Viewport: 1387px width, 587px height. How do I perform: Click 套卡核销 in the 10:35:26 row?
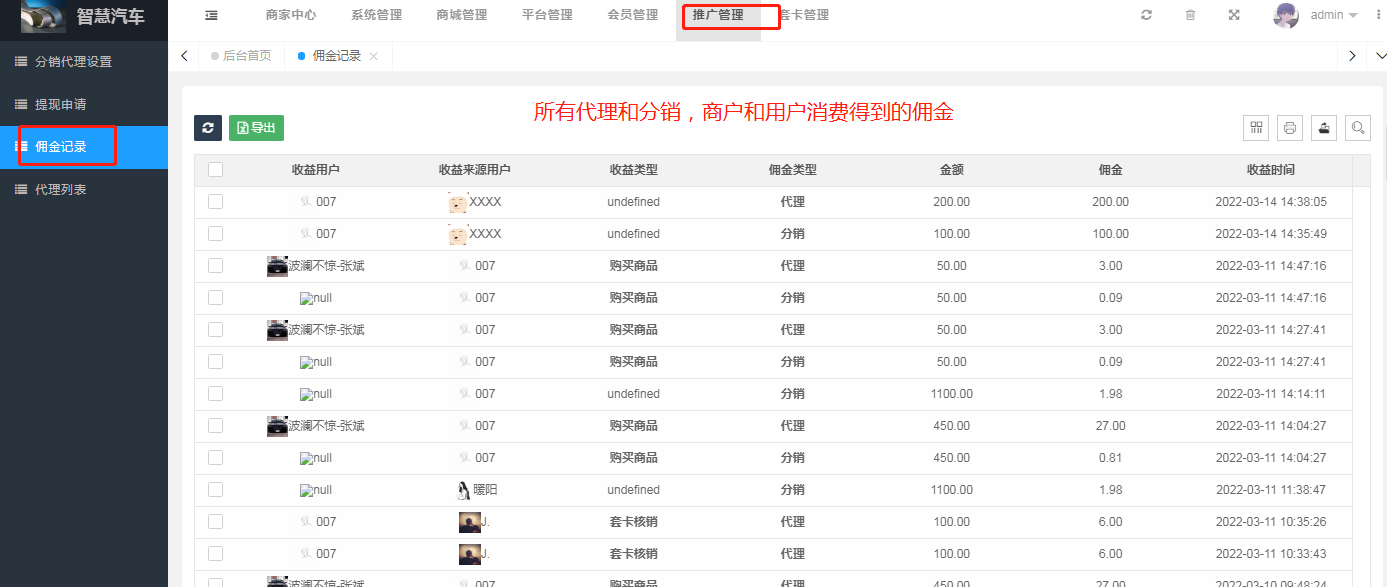click(634, 522)
